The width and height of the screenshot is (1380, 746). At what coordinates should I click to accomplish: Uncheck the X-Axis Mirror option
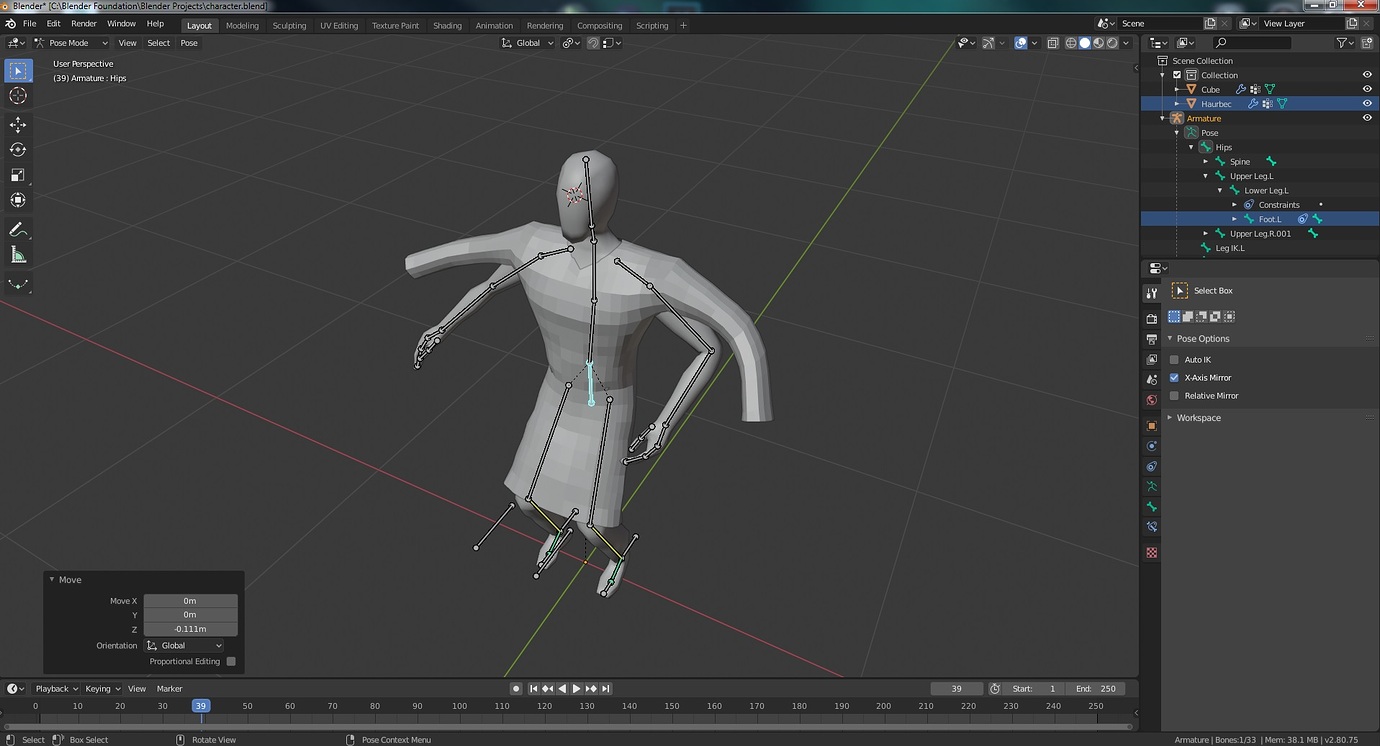(x=1174, y=378)
